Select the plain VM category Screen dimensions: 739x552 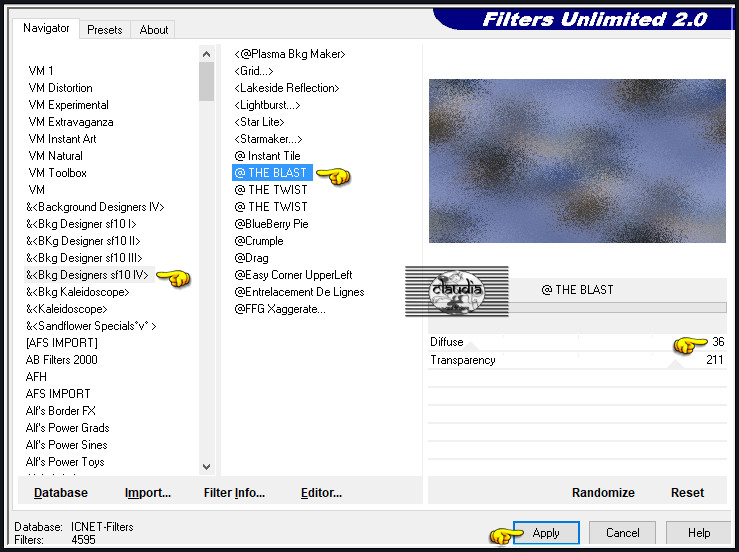pyautogui.click(x=36, y=189)
